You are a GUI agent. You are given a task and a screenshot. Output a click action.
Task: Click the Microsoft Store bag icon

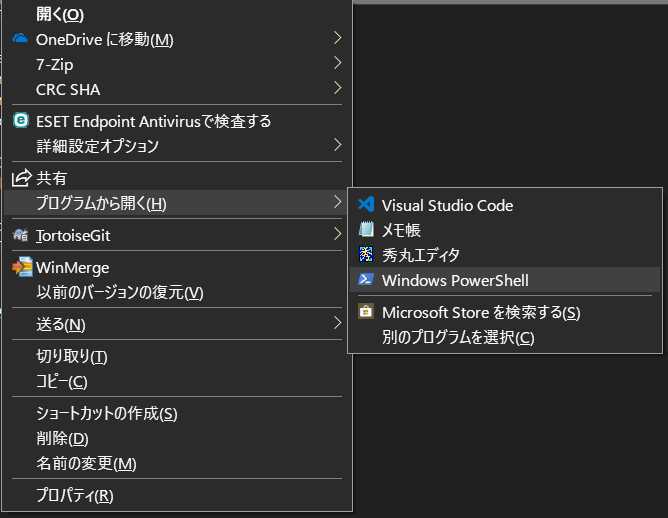click(366, 311)
